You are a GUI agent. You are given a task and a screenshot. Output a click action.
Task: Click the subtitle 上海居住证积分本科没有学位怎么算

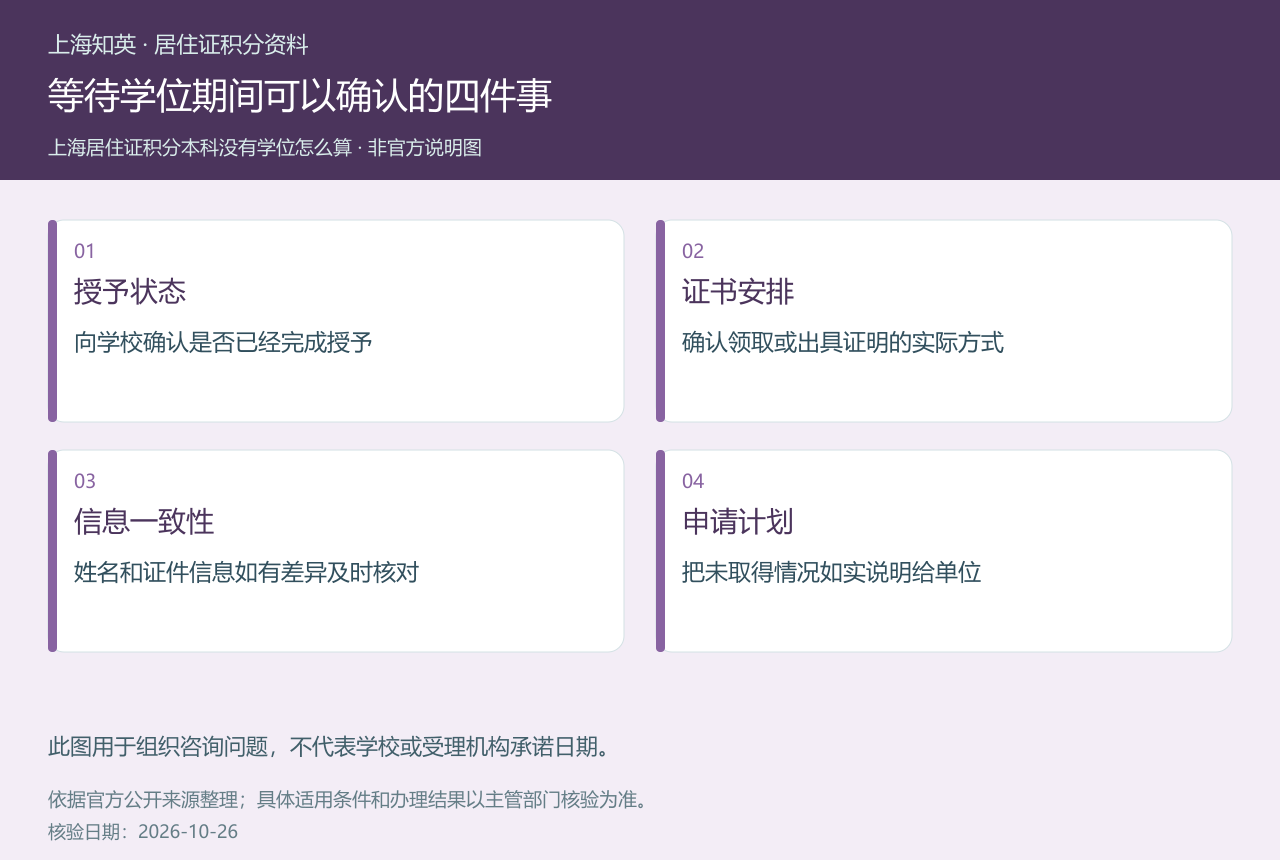coord(200,148)
